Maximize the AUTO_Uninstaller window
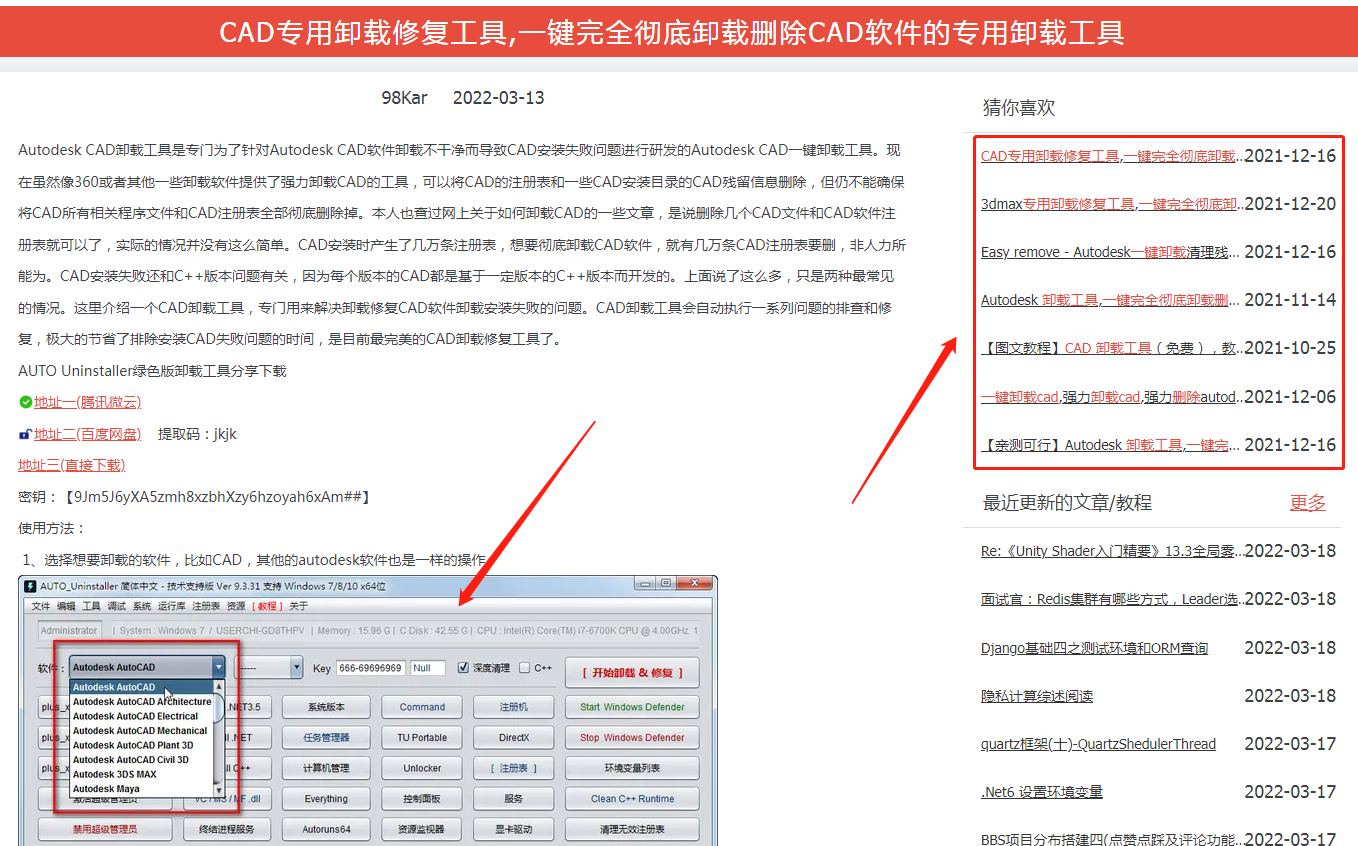 point(665,583)
